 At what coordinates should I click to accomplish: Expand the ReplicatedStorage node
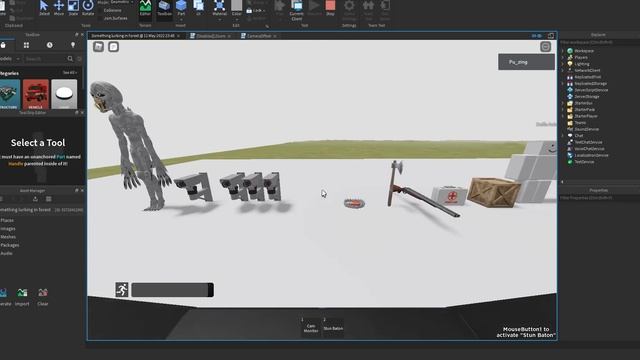563,84
